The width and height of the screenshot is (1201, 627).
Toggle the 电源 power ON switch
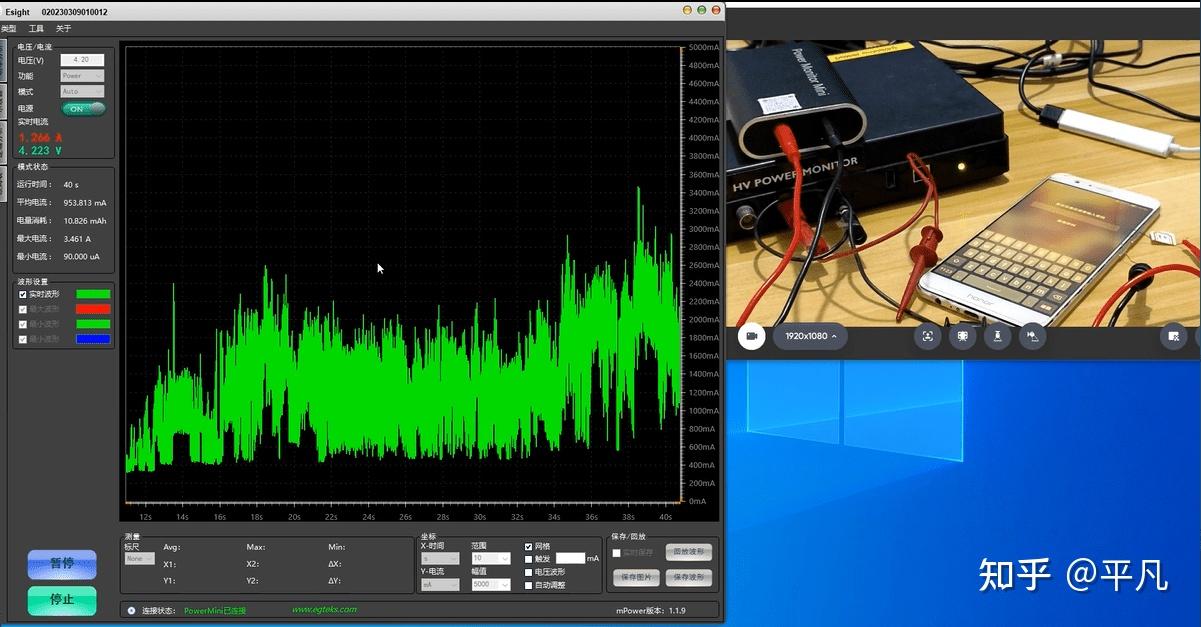click(x=83, y=107)
